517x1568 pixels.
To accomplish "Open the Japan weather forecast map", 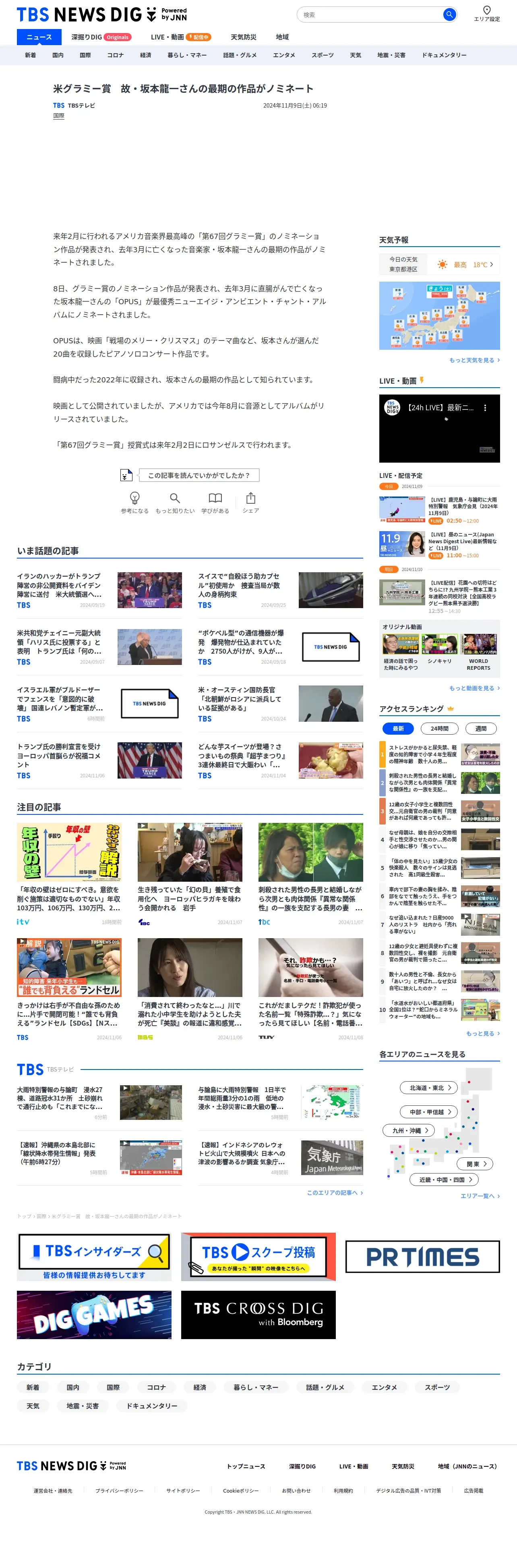I will pos(439,315).
